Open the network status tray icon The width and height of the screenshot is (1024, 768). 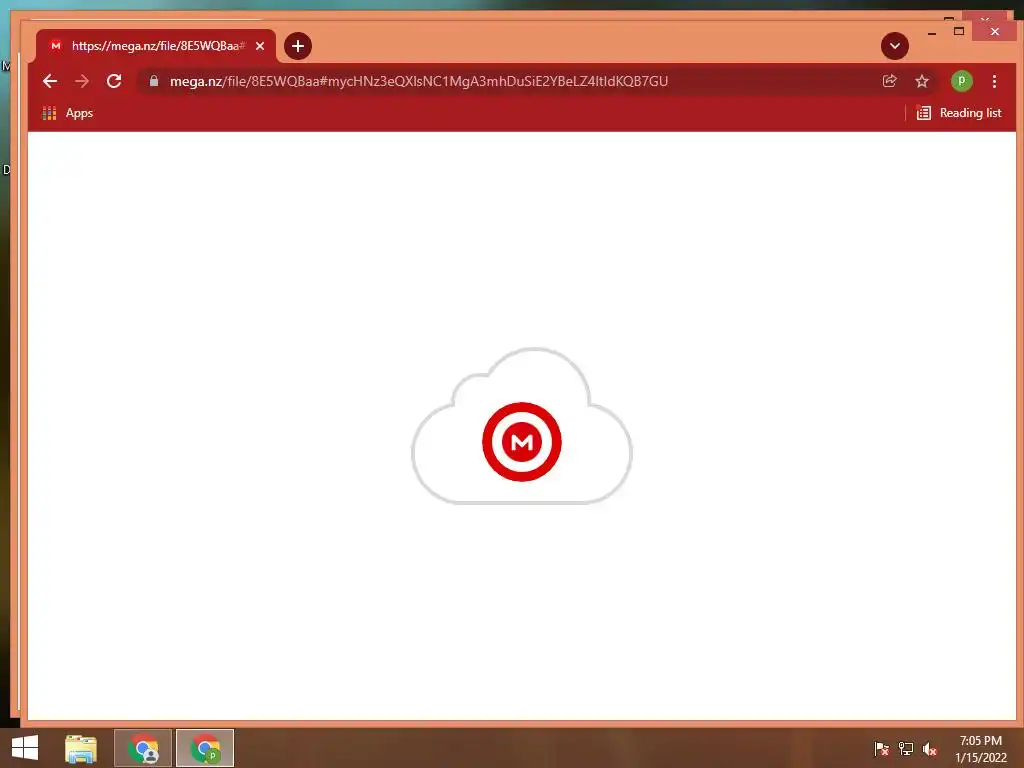click(906, 748)
